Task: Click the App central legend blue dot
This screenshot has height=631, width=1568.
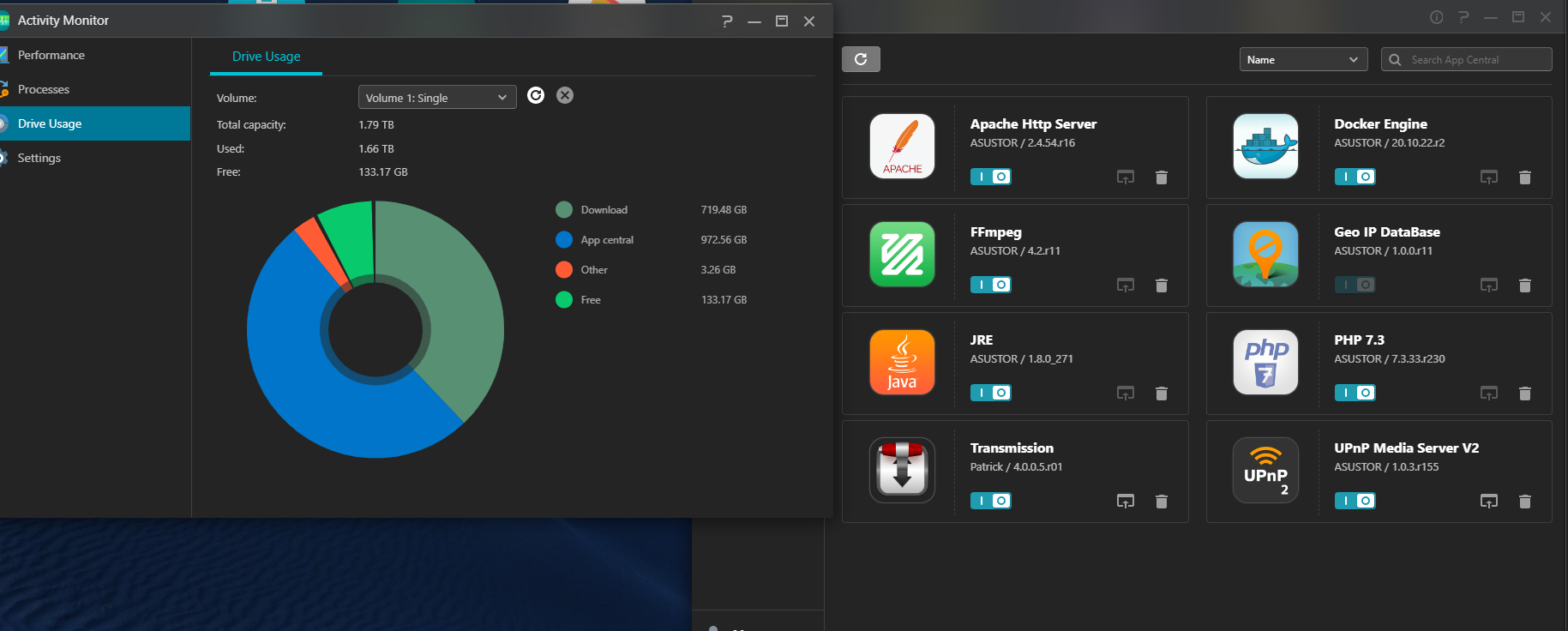Action: 564,240
